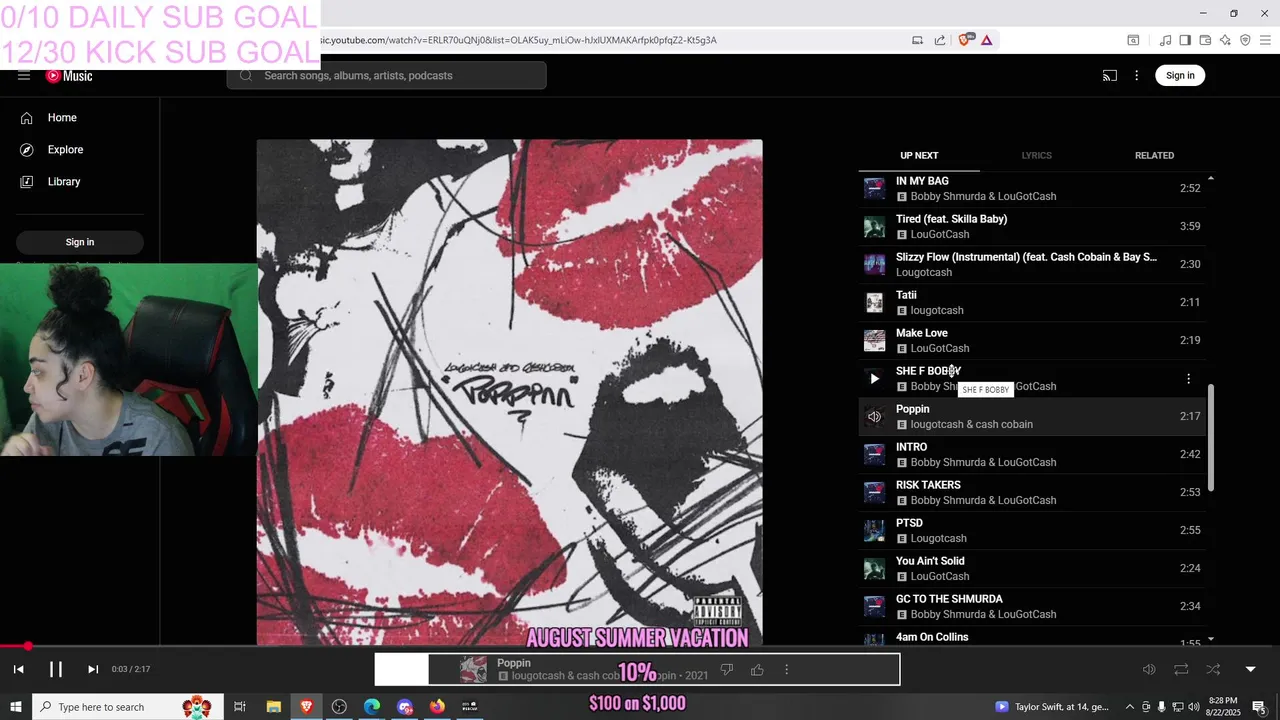Viewport: 1280px width, 720px height.
Task: Select the PTSD track in the queue
Action: tap(1032, 530)
